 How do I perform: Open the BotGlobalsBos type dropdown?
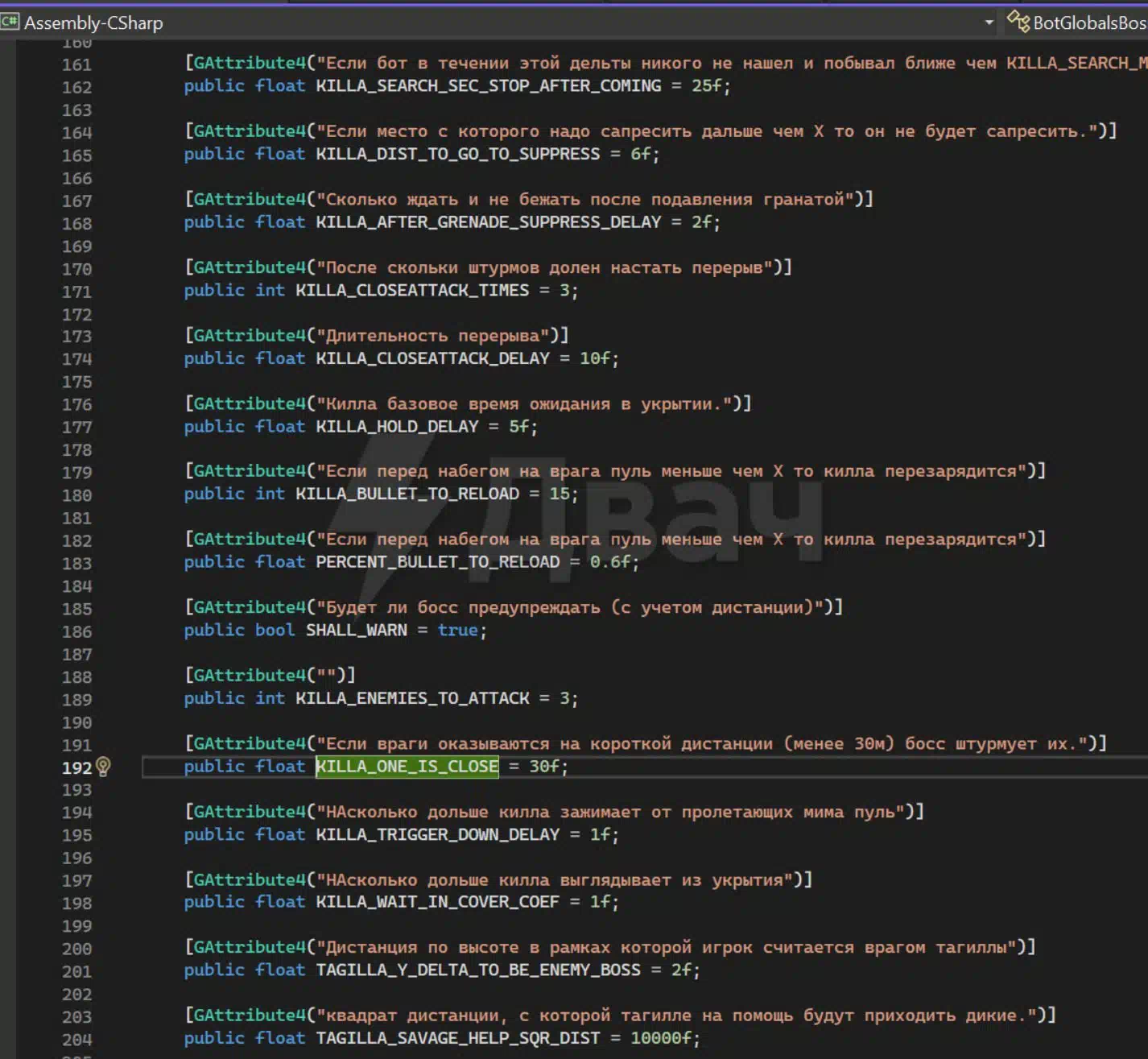pyautogui.click(x=1088, y=23)
